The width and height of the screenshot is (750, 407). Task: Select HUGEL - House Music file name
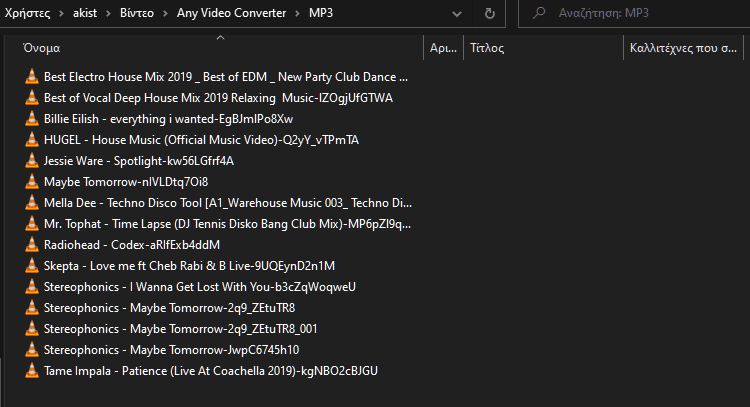click(201, 140)
